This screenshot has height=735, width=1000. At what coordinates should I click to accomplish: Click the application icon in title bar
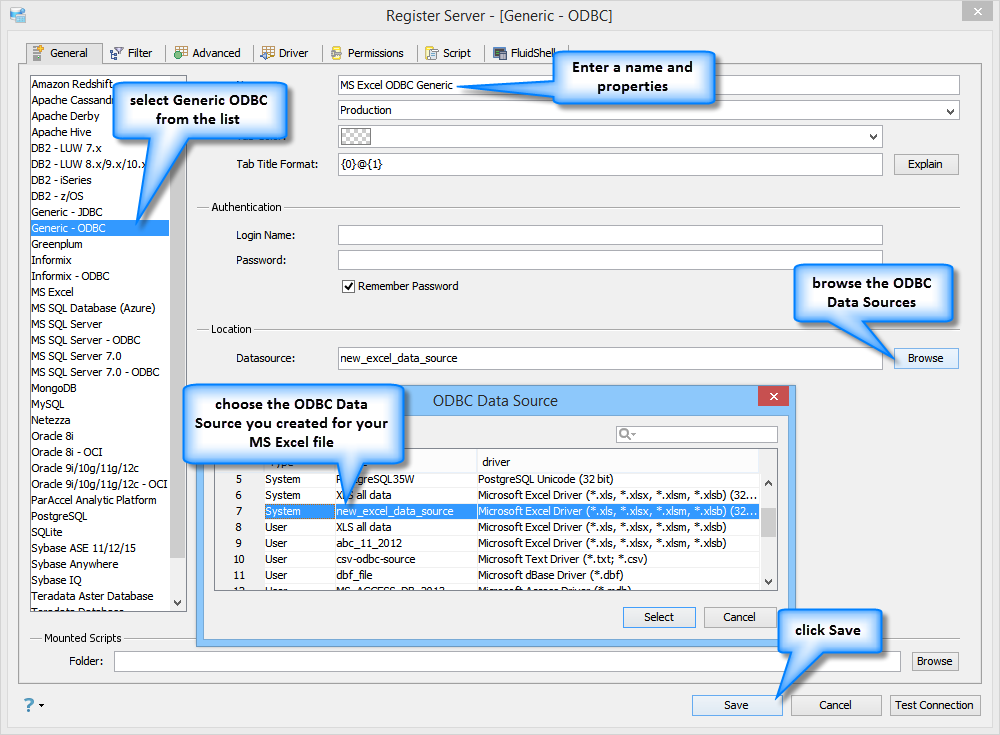coord(18,15)
